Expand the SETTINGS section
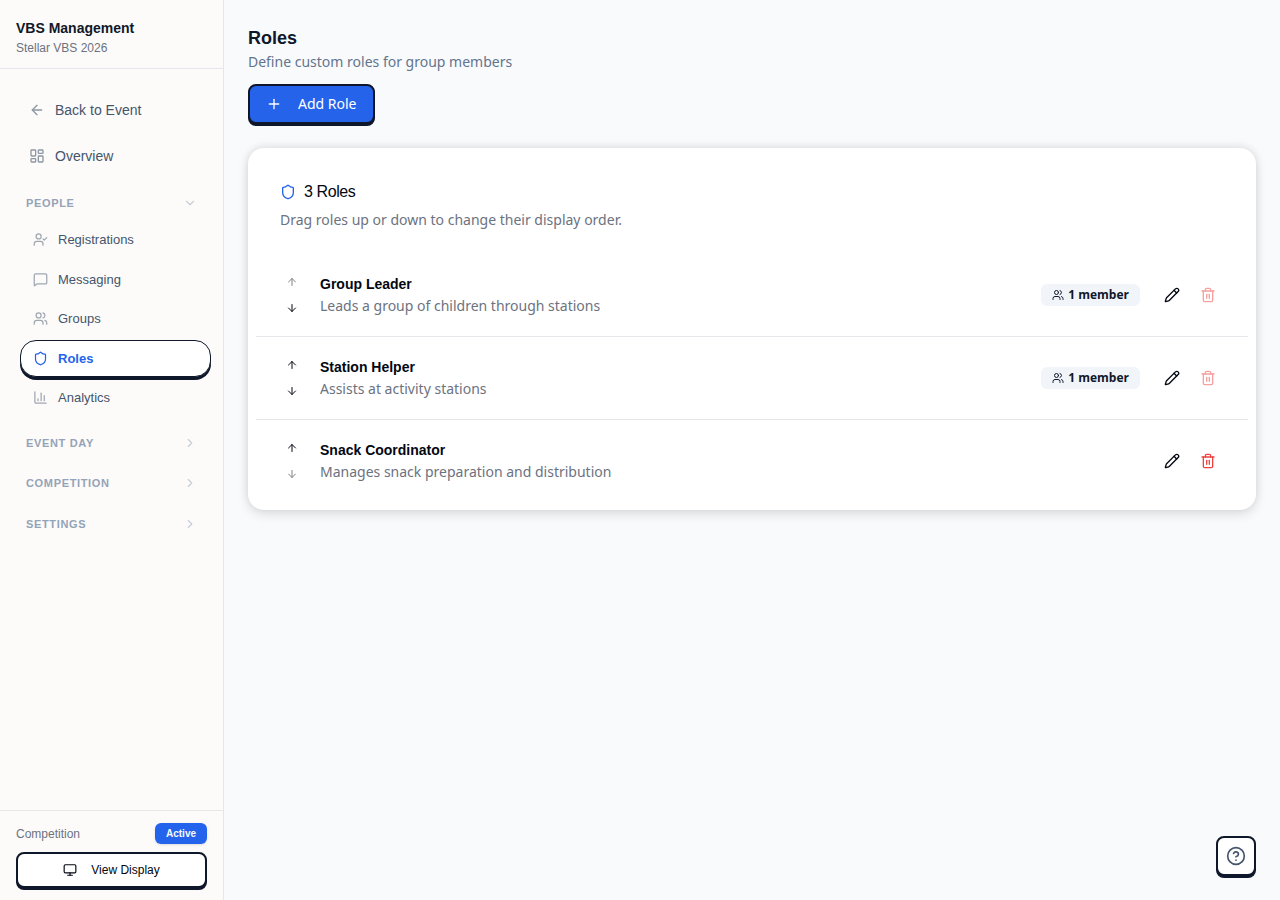Image resolution: width=1280 pixels, height=900 pixels. [x=189, y=523]
